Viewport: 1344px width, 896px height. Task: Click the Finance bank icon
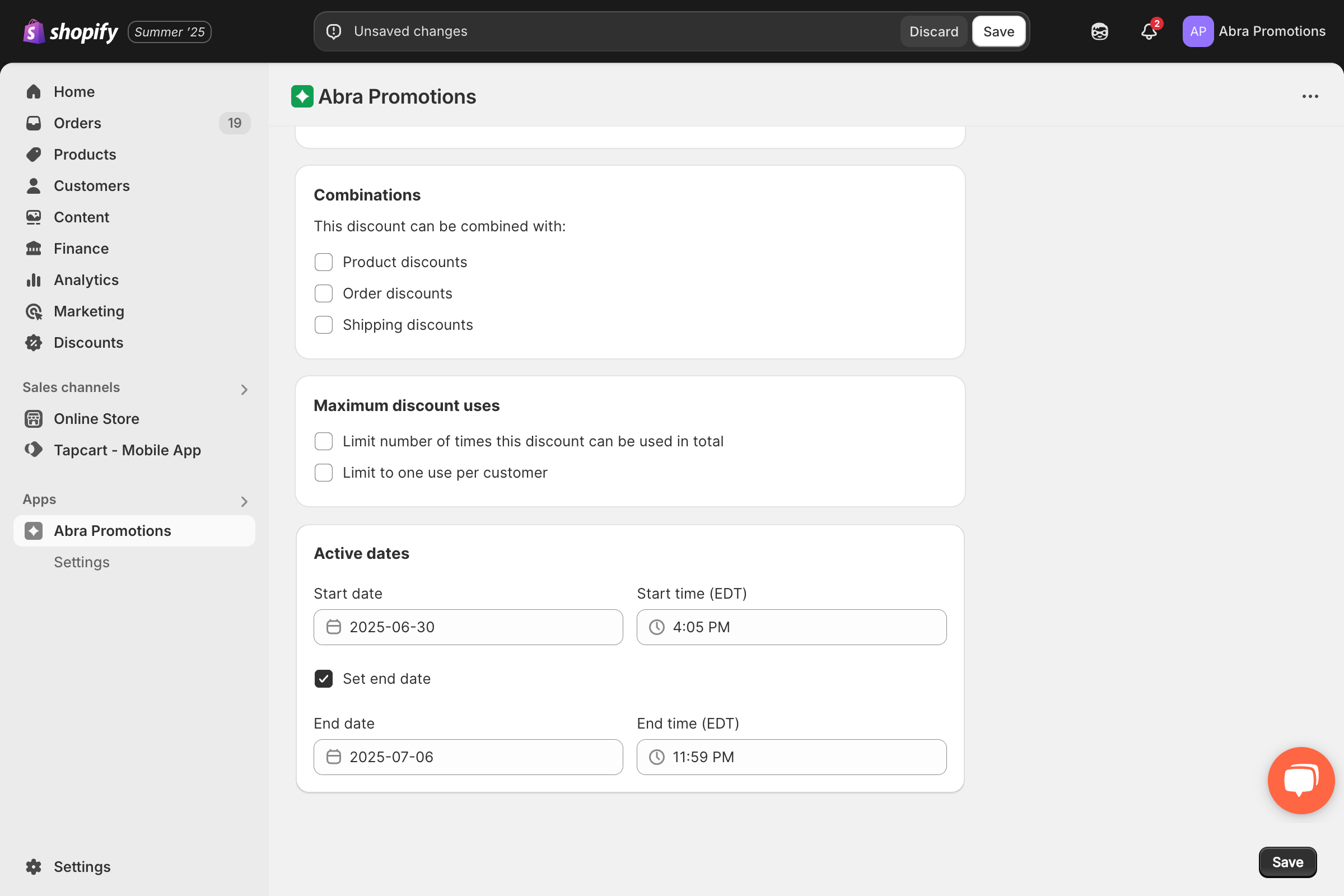pyautogui.click(x=34, y=249)
